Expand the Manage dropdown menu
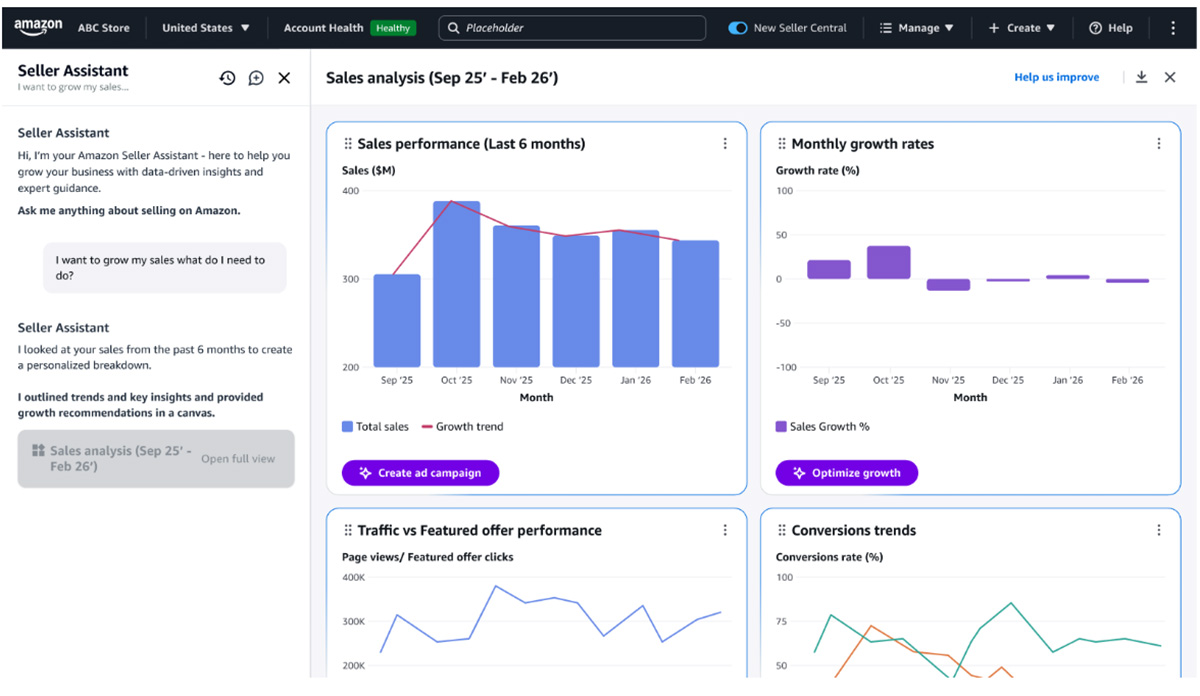This screenshot has width=1200, height=696. (x=917, y=28)
